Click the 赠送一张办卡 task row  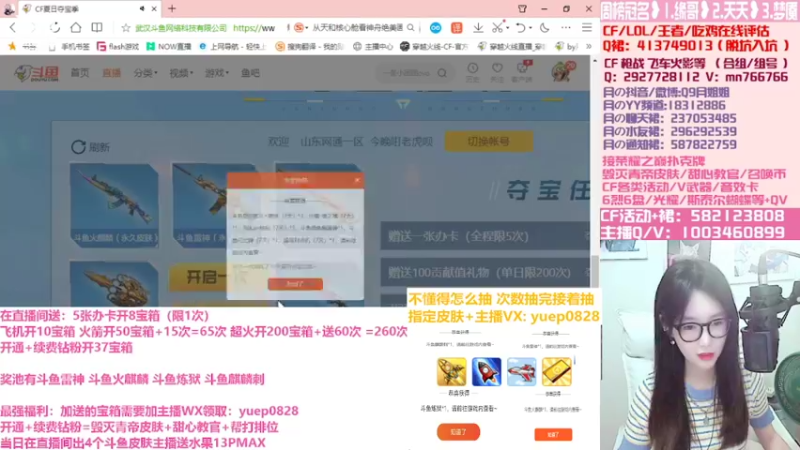point(485,236)
